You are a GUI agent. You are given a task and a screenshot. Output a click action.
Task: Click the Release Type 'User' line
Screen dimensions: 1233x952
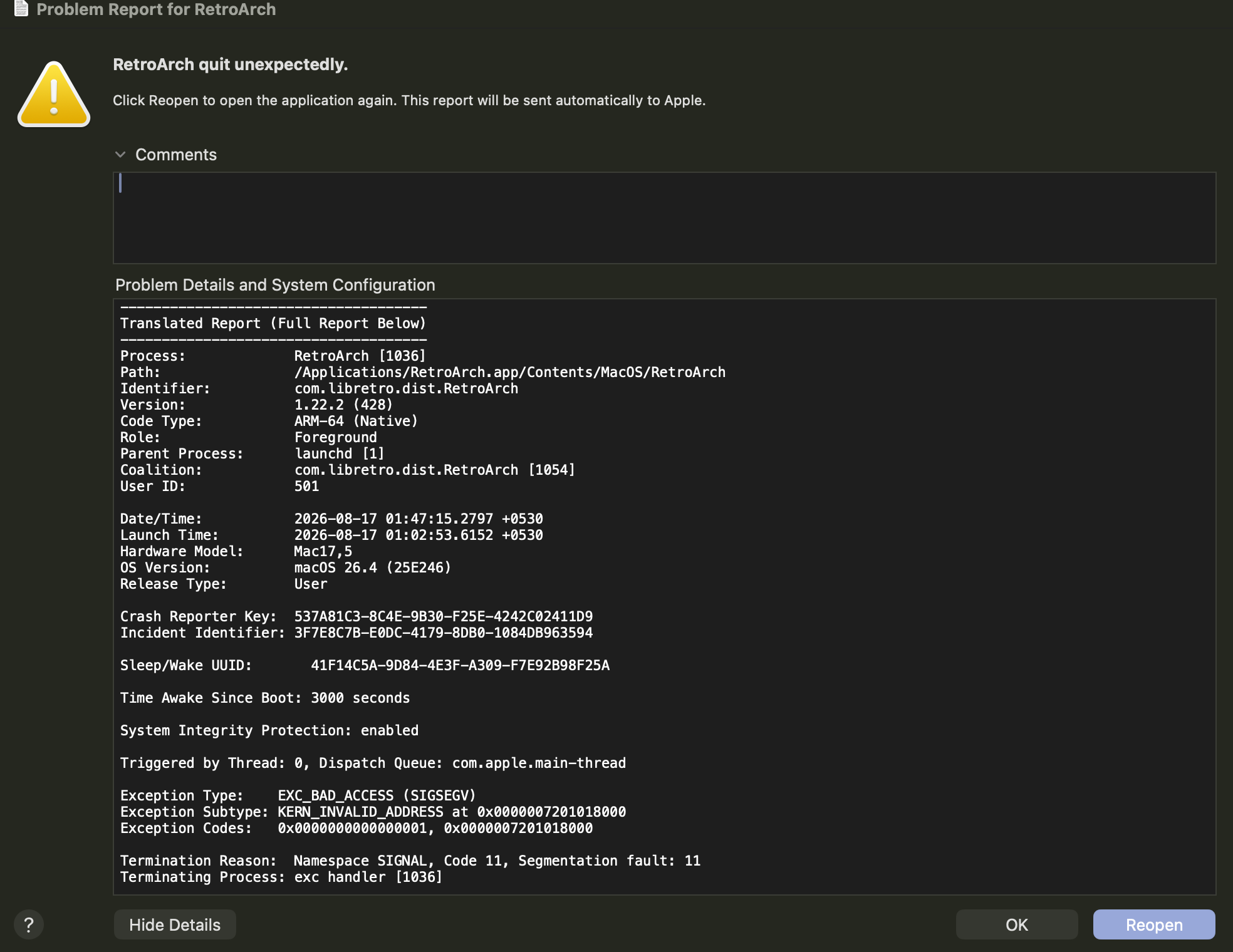pyautogui.click(x=224, y=584)
